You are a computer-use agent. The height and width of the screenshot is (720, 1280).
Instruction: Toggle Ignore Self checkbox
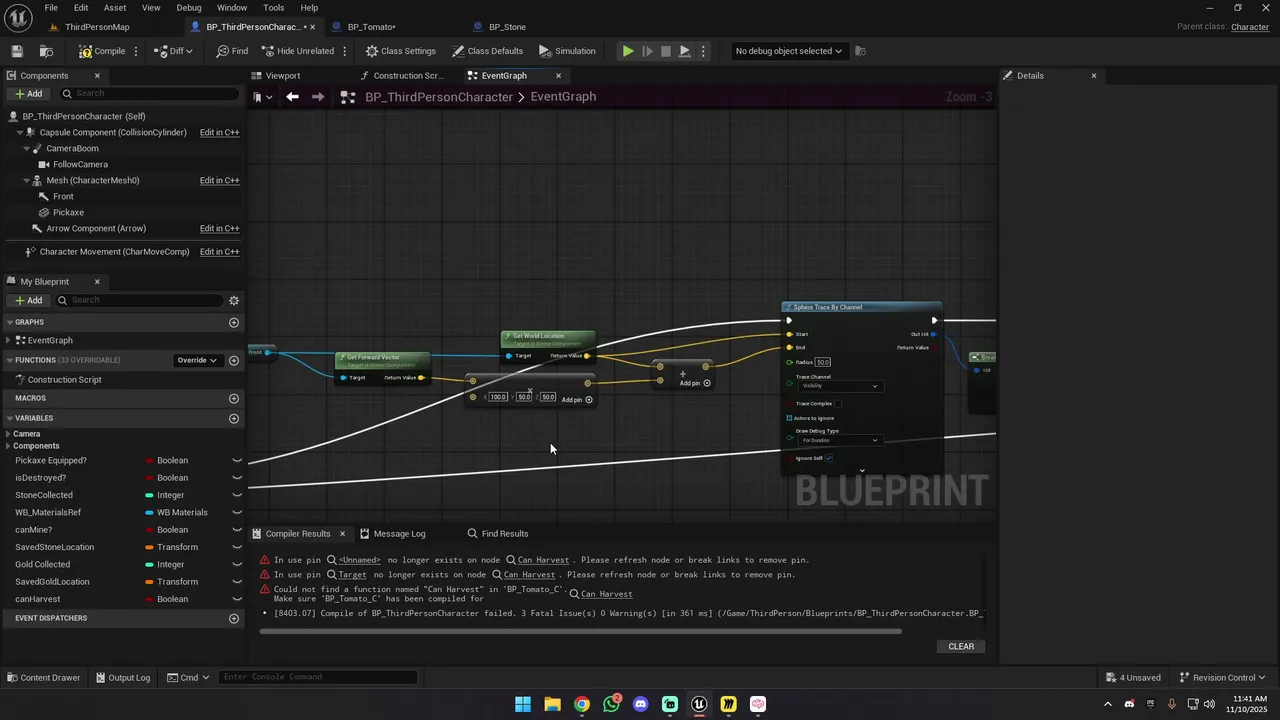click(x=829, y=458)
